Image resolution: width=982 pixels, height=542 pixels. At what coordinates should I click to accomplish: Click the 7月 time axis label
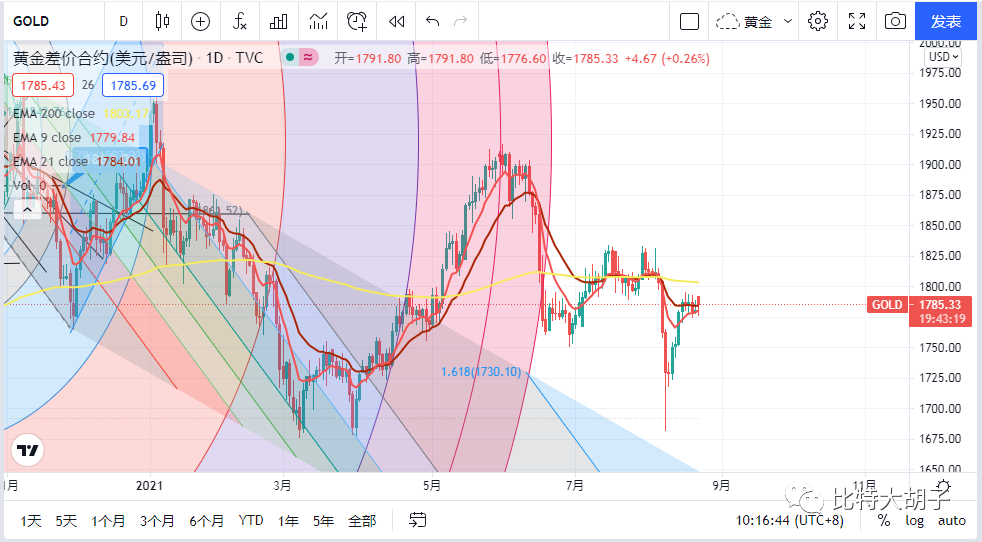574,486
